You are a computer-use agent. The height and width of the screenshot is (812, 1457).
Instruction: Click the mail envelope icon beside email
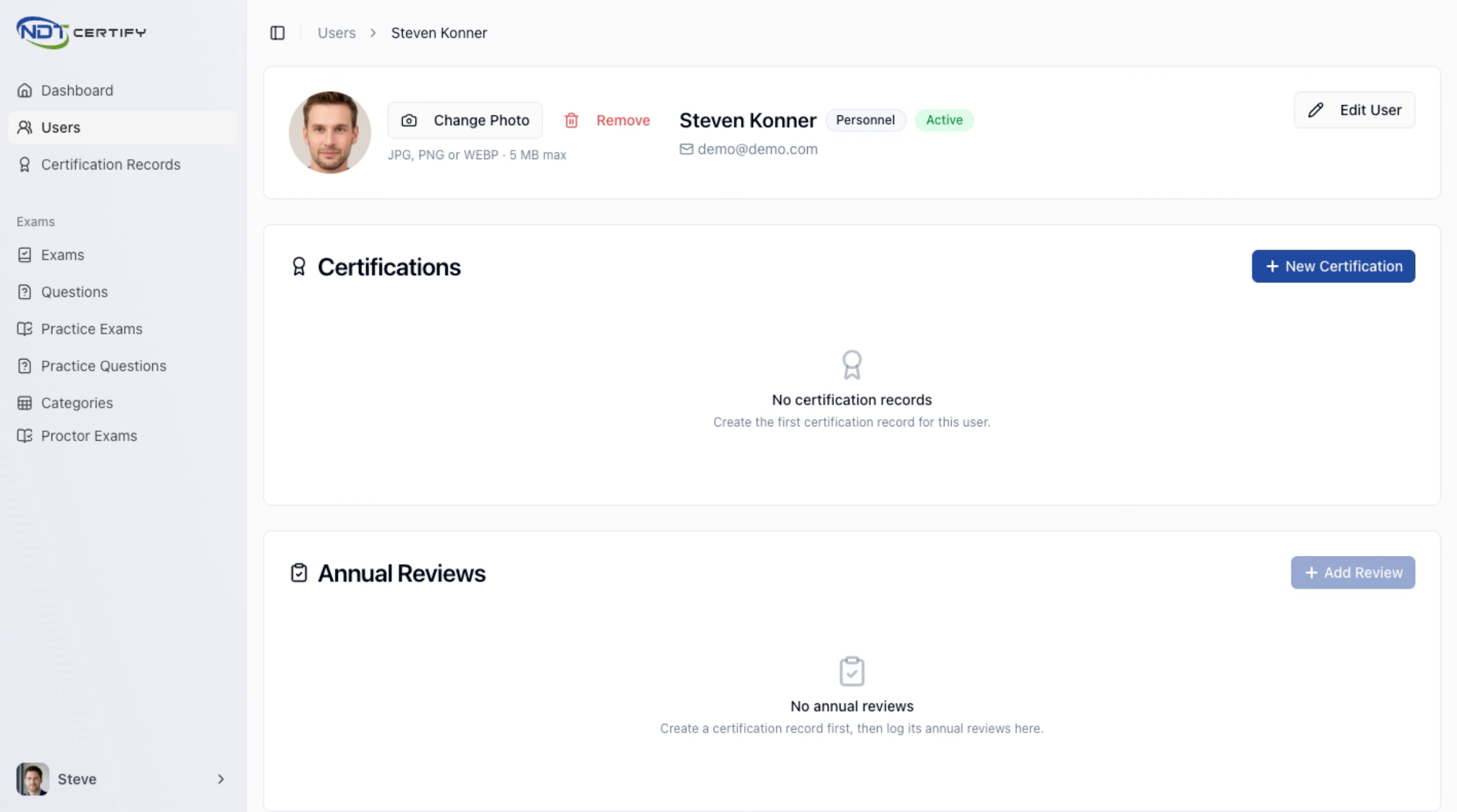coord(686,149)
